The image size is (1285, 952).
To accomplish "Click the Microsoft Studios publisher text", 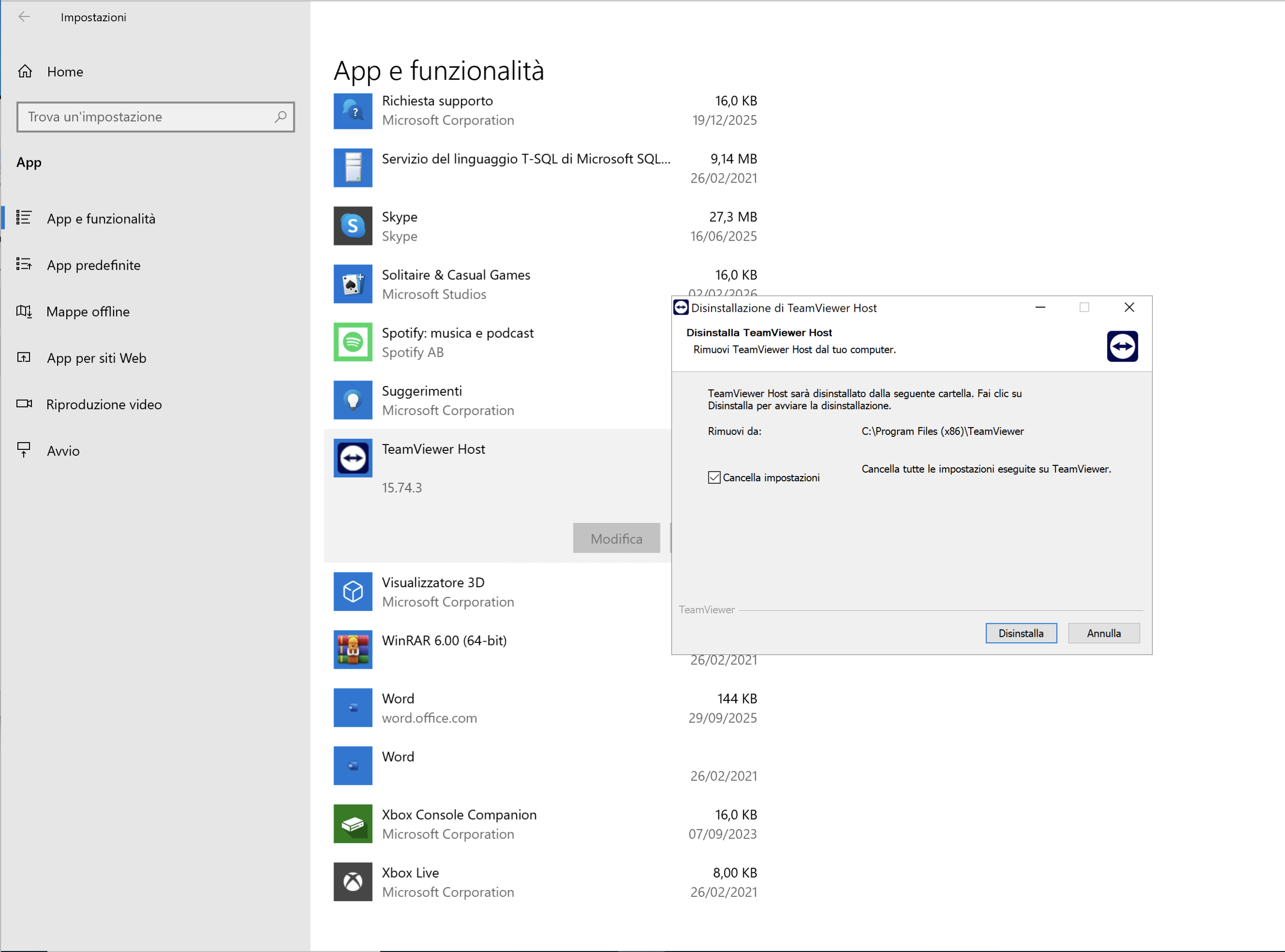I will (434, 294).
